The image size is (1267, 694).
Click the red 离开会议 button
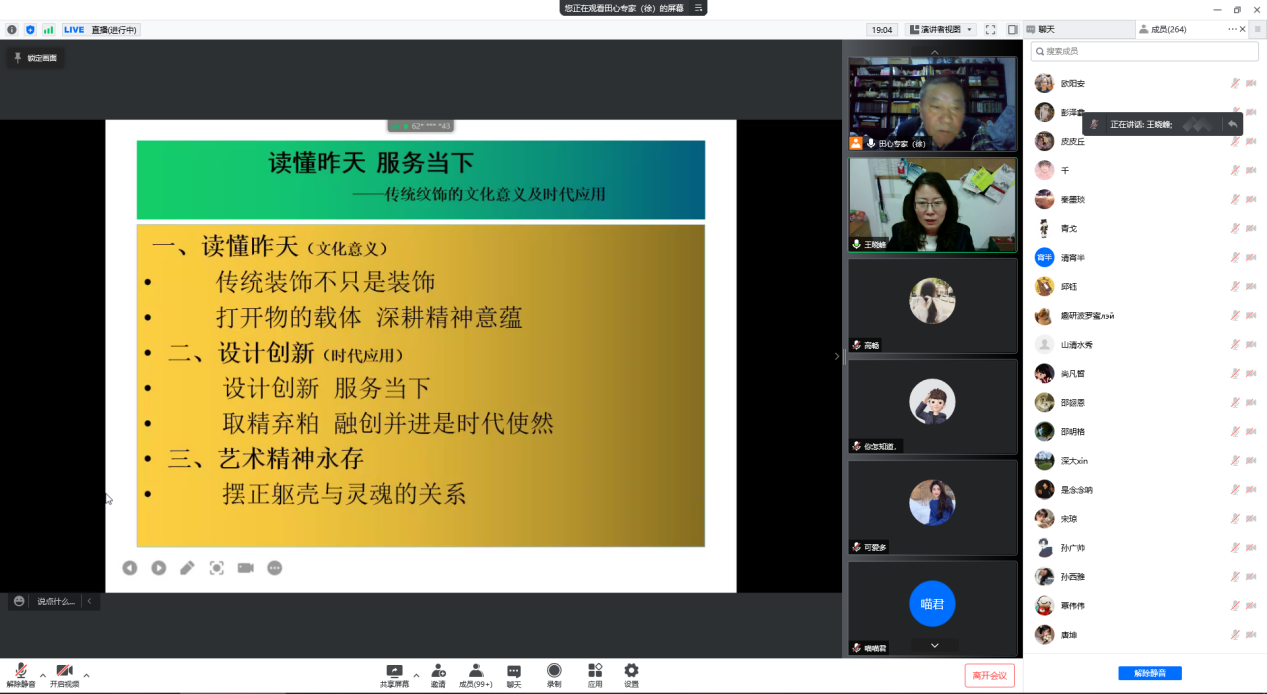point(990,675)
